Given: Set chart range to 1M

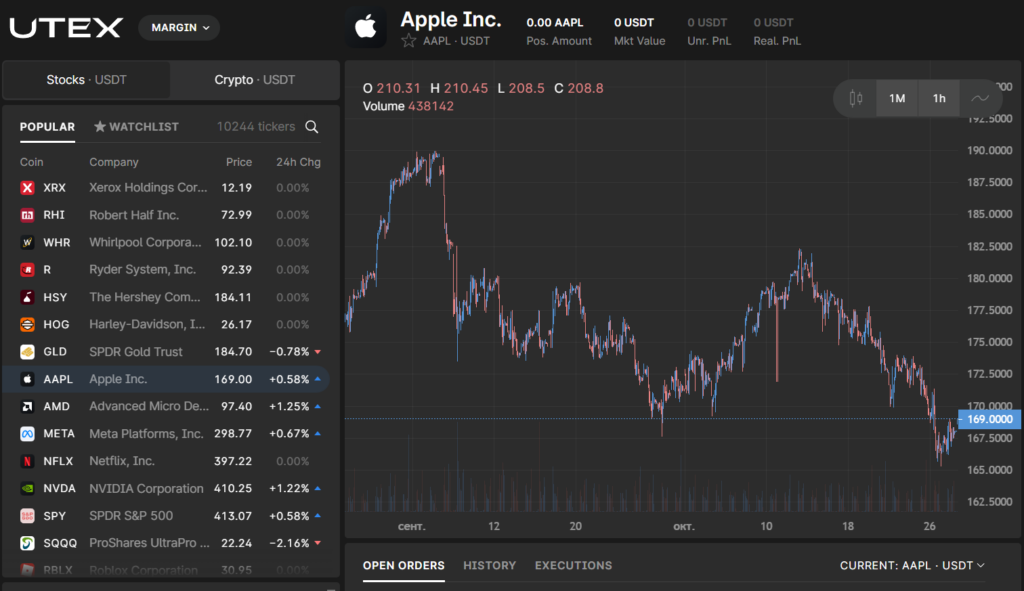Looking at the screenshot, I should coord(897,98).
